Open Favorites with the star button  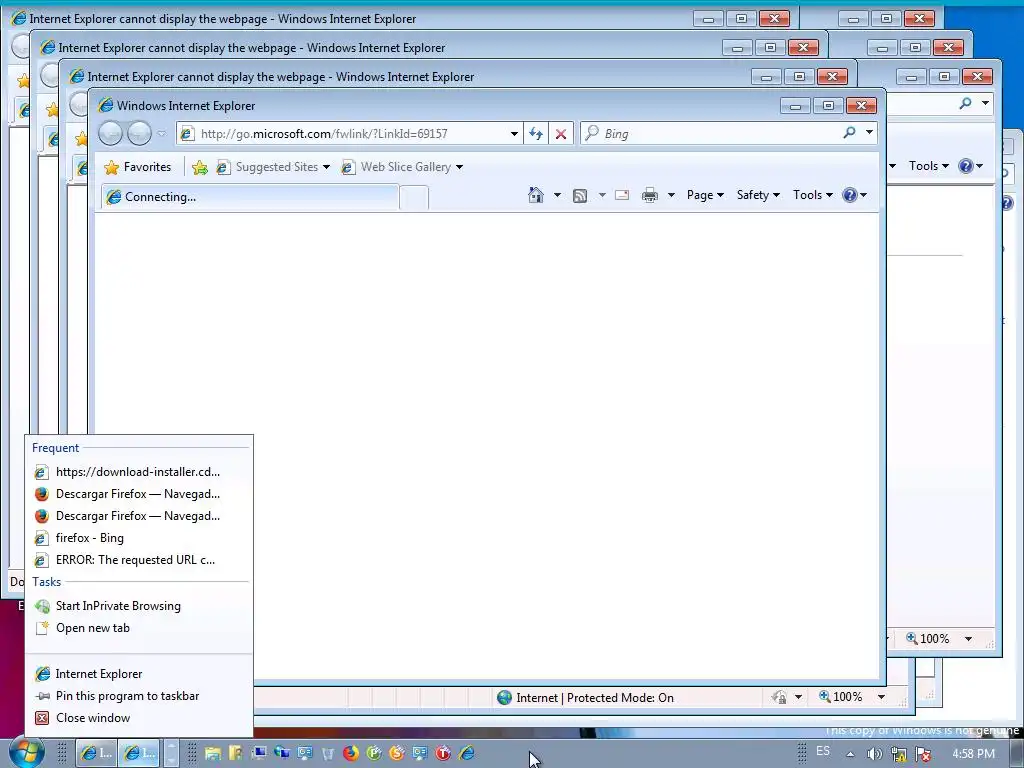pos(138,167)
